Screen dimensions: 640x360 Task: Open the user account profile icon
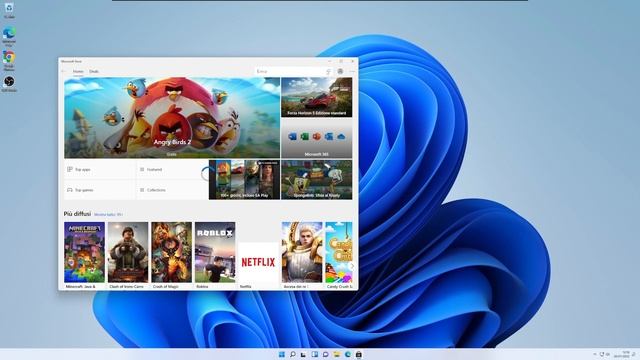pyautogui.click(x=340, y=71)
